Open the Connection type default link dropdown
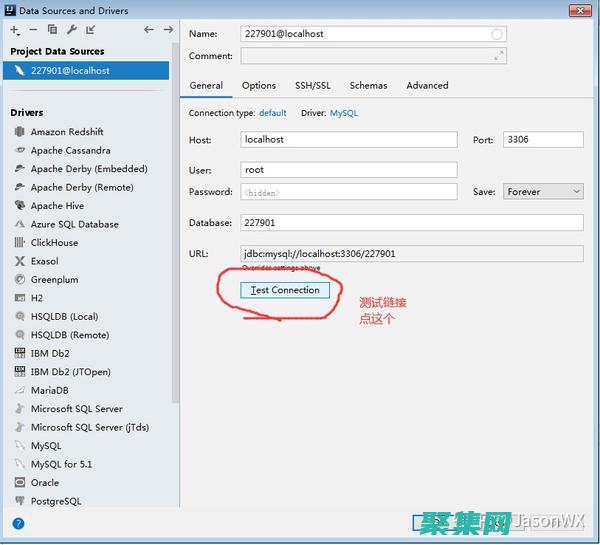Screen dimensions: 600x545 272,113
